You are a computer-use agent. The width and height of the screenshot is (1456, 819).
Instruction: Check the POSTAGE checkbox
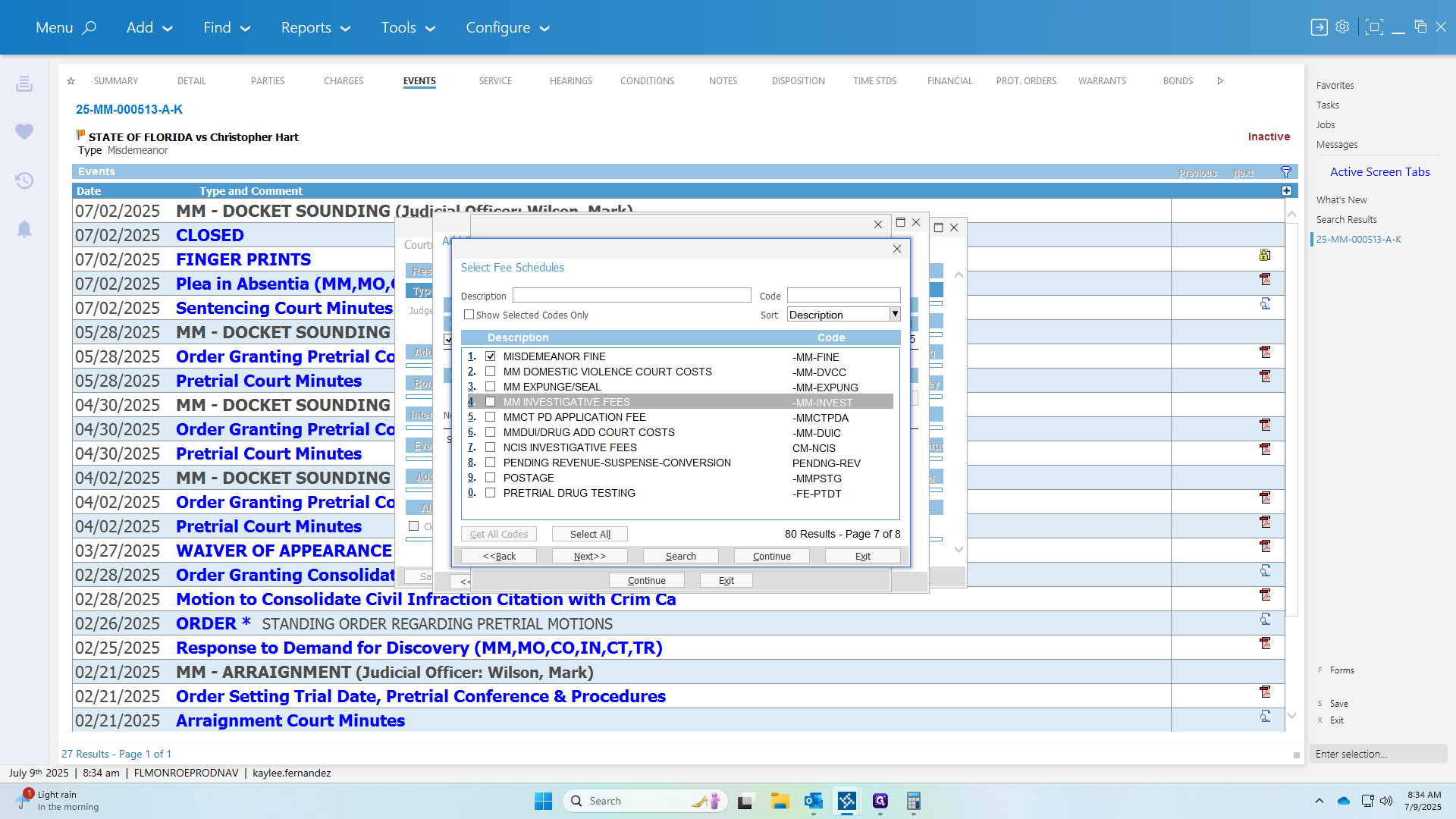click(x=491, y=478)
